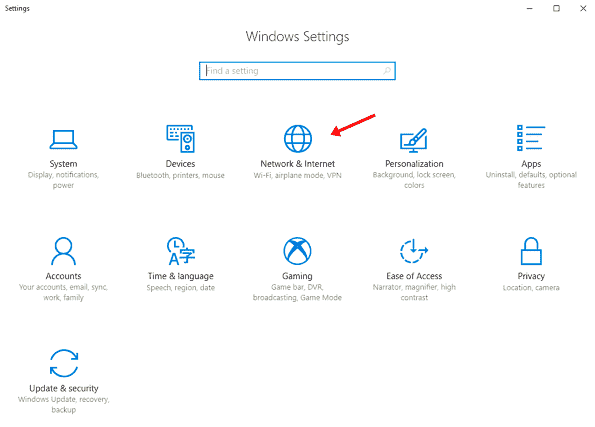The image size is (595, 427).
Task: Click 'Speech, region, date' description
Action: (181, 288)
